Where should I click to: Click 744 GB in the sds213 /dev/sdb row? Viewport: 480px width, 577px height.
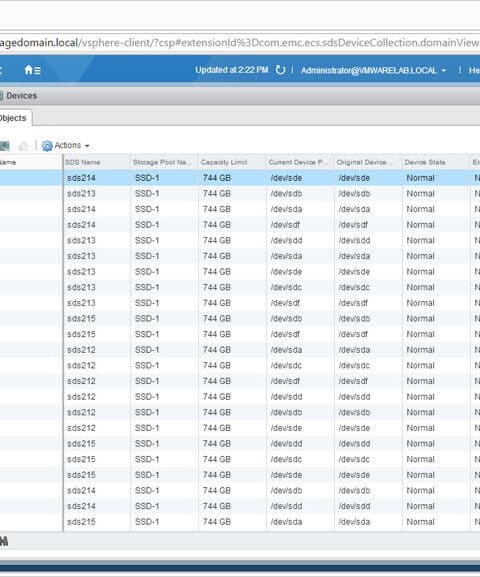[x=216, y=194]
